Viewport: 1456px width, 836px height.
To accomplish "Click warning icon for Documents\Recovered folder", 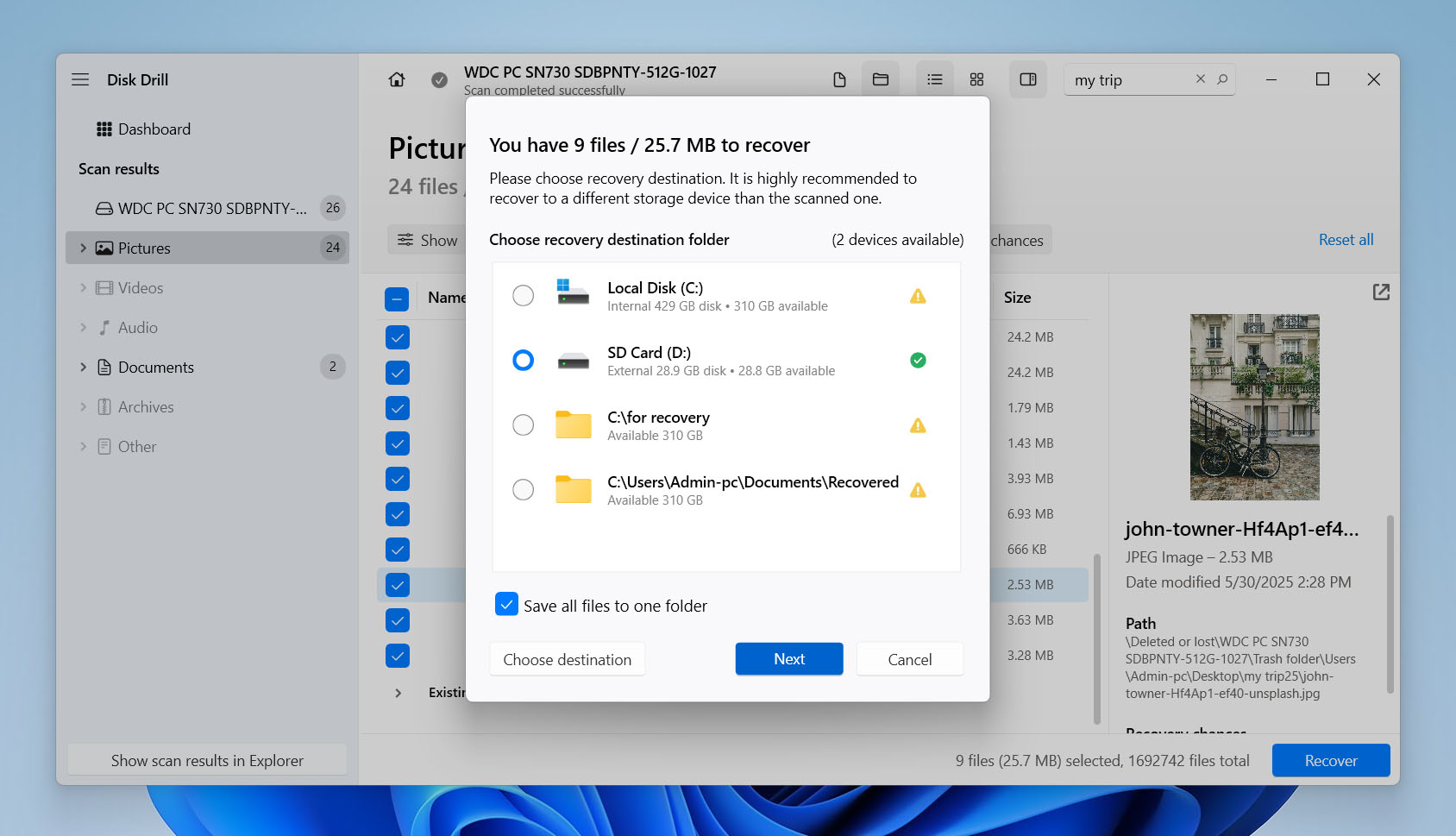I will pos(918,490).
